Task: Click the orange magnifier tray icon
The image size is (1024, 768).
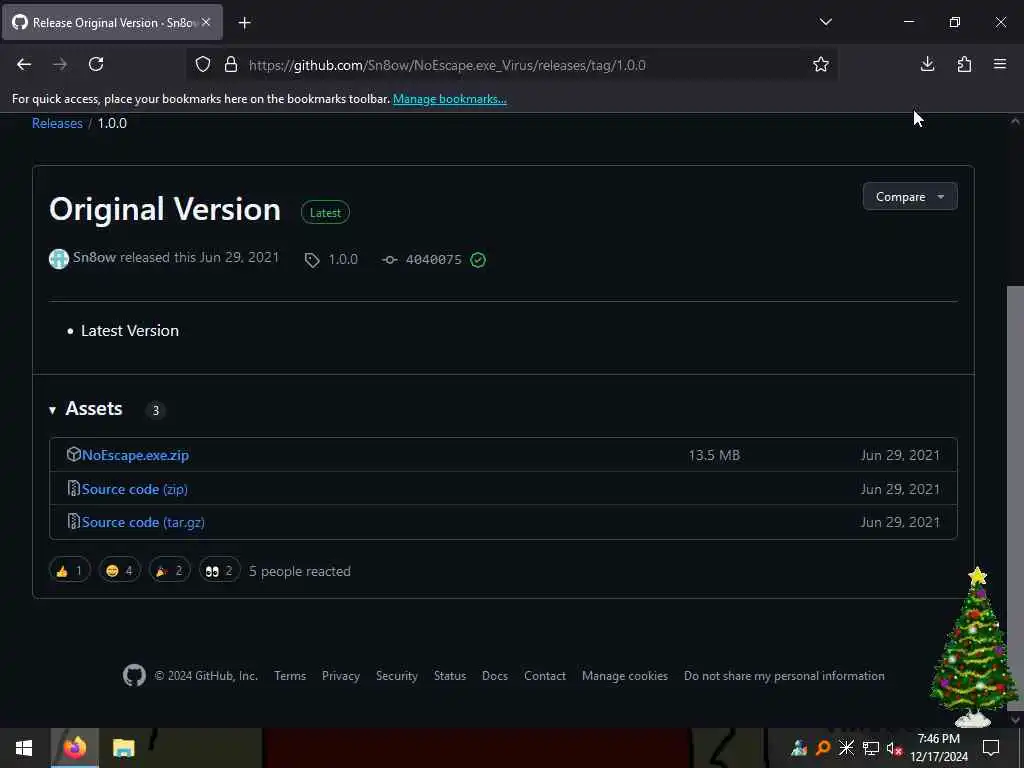Action: [x=823, y=748]
